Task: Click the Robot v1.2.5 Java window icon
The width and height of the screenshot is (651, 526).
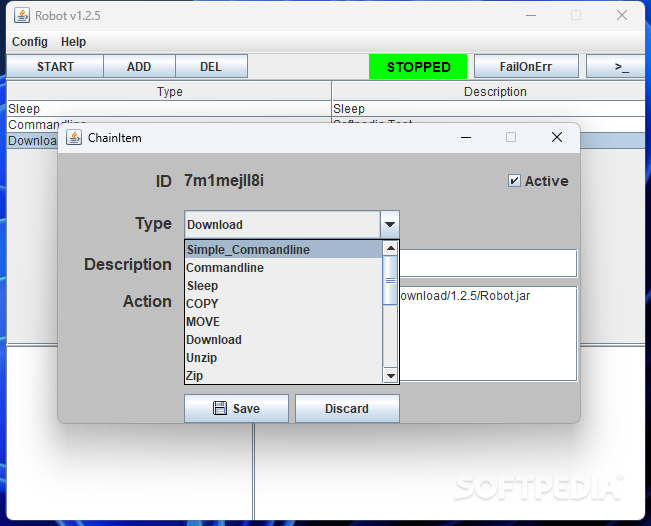Action: tap(22, 15)
